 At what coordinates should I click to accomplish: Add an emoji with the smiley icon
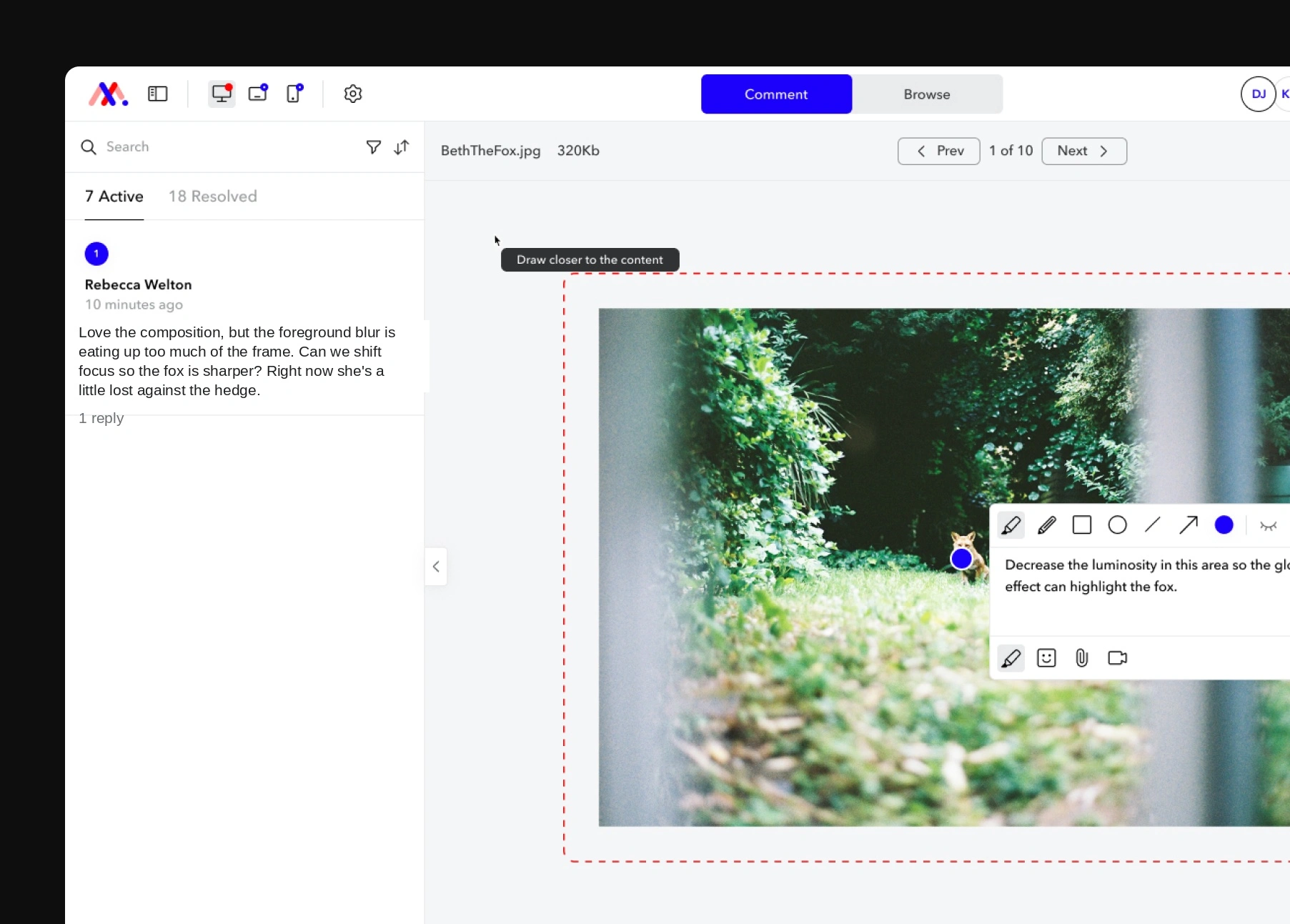(1046, 658)
